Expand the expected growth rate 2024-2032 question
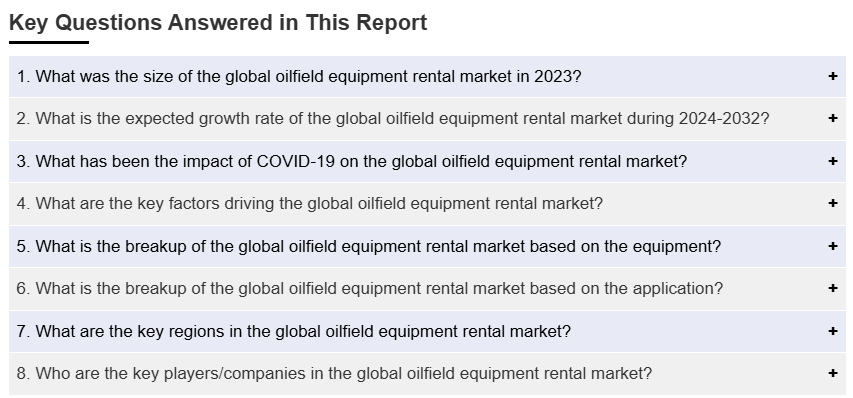This screenshot has height=398, width=853. [427, 119]
